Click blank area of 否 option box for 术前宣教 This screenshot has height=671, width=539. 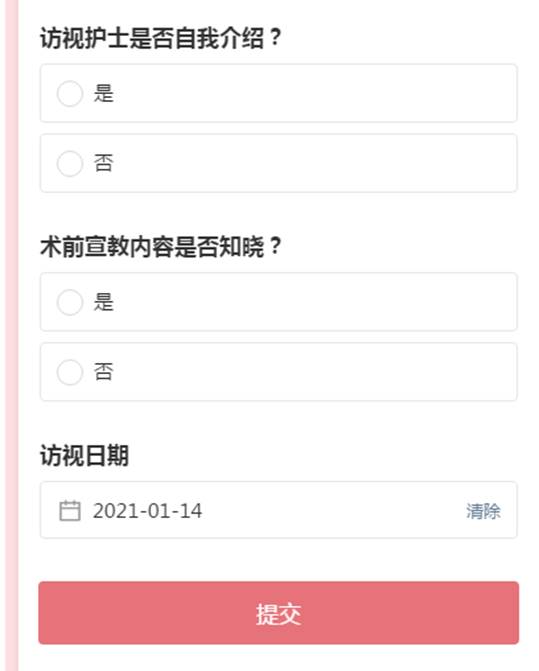click(317, 372)
